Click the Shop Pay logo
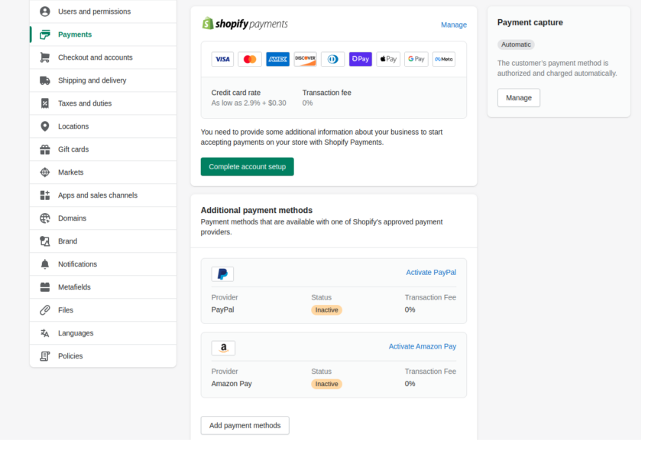This screenshot has height=452, width=648. tap(360, 59)
